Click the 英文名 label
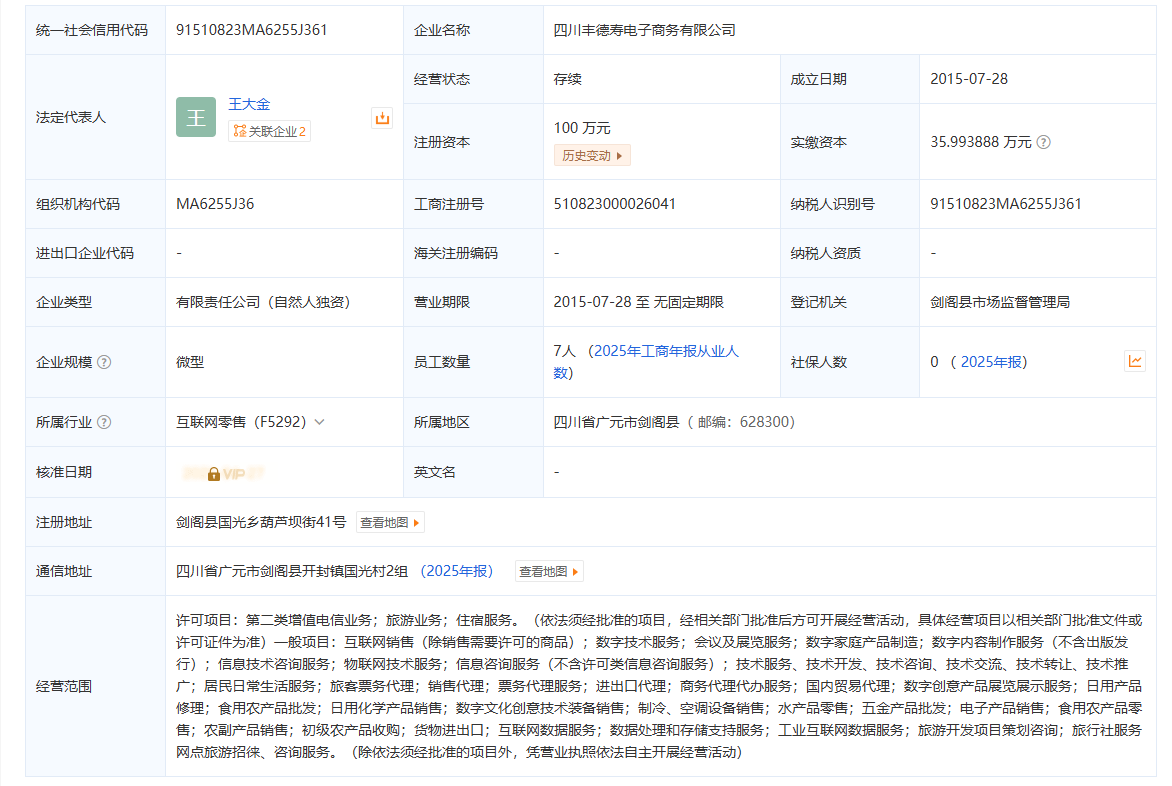The height and width of the screenshot is (786, 1172). (x=434, y=472)
